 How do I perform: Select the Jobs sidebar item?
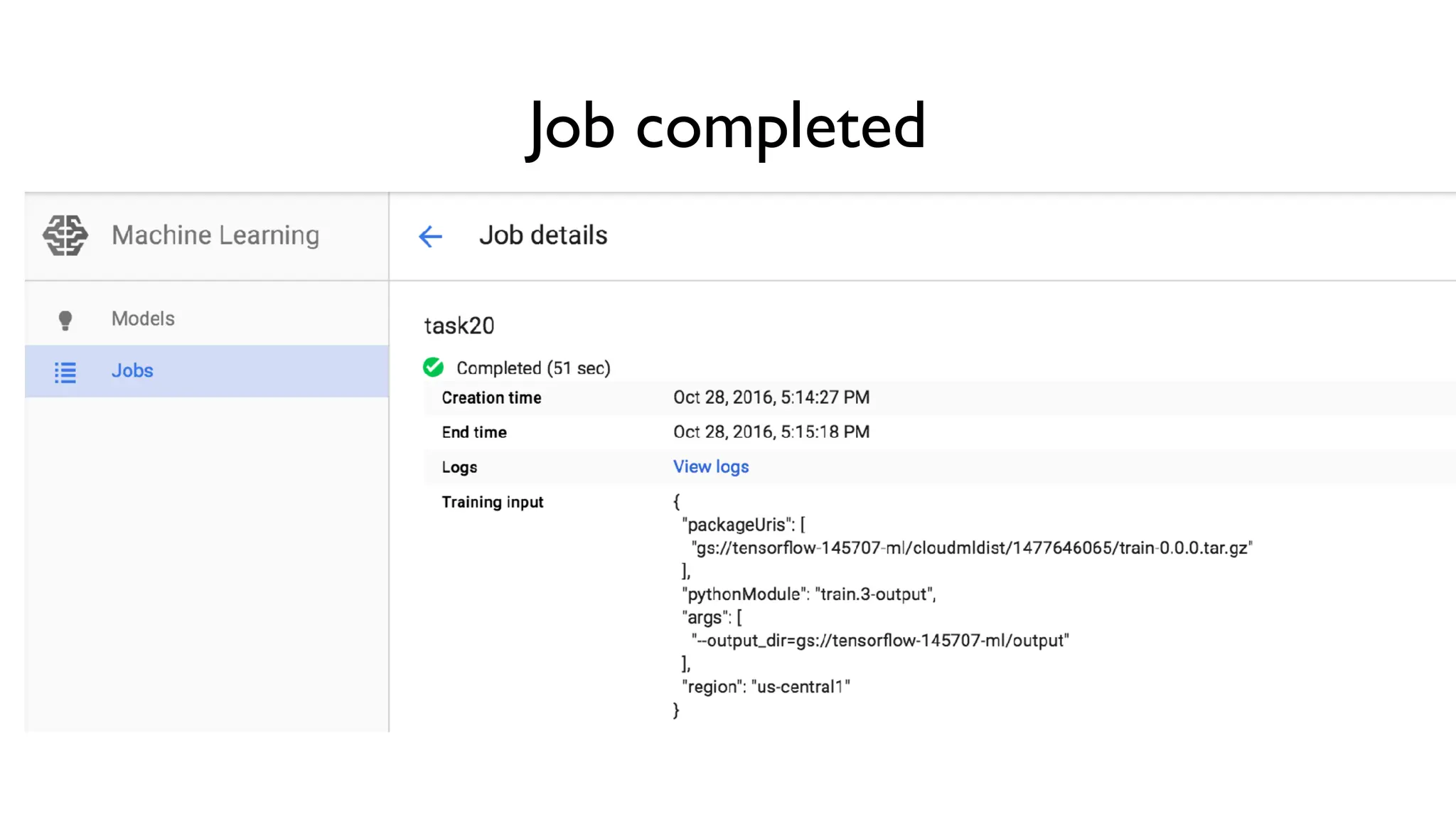point(132,371)
